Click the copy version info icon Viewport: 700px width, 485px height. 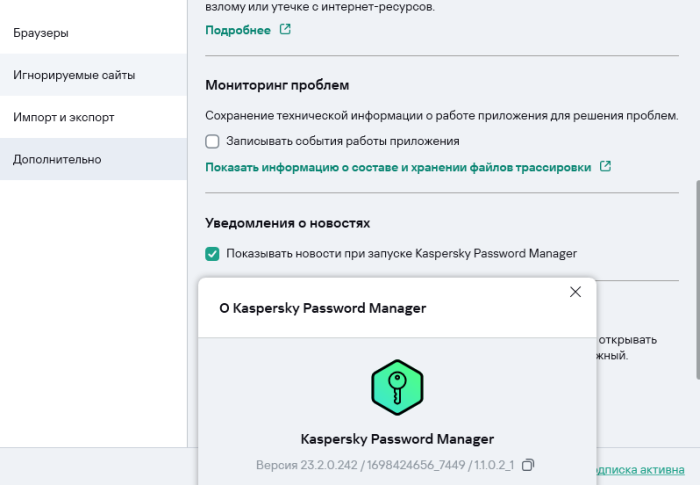pos(529,465)
